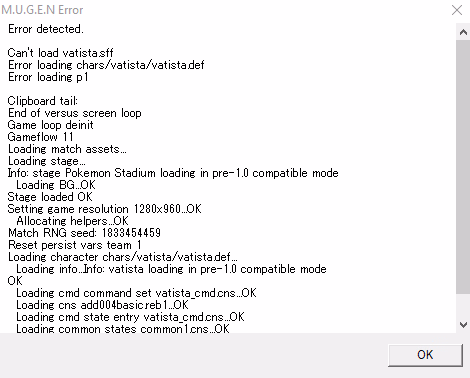The image size is (470, 378).
Task: Click the vertical scrollbar thumb
Action: [x=463, y=167]
